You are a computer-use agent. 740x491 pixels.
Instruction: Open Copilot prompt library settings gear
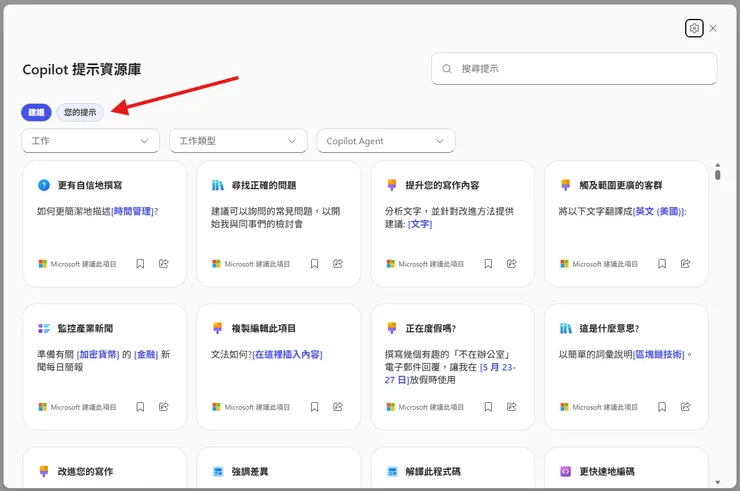[694, 28]
